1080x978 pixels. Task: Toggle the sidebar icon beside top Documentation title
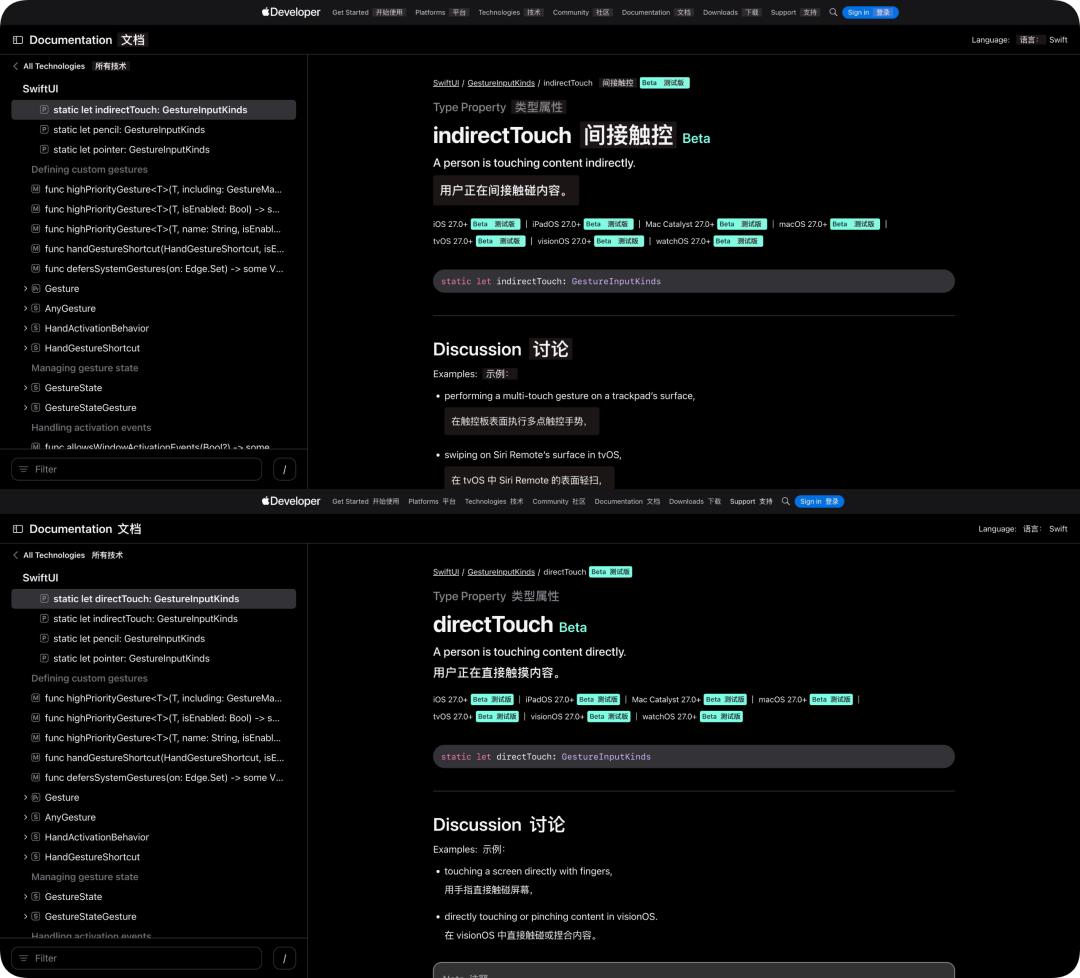(x=18, y=40)
